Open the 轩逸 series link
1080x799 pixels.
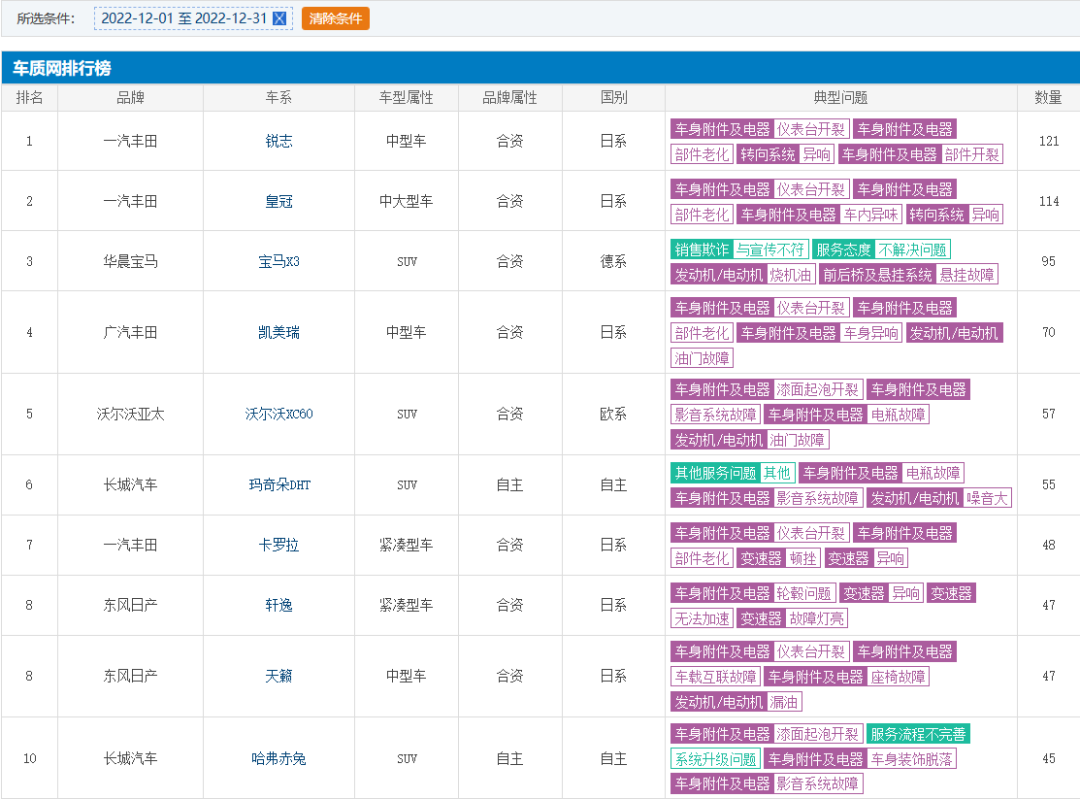(x=279, y=605)
